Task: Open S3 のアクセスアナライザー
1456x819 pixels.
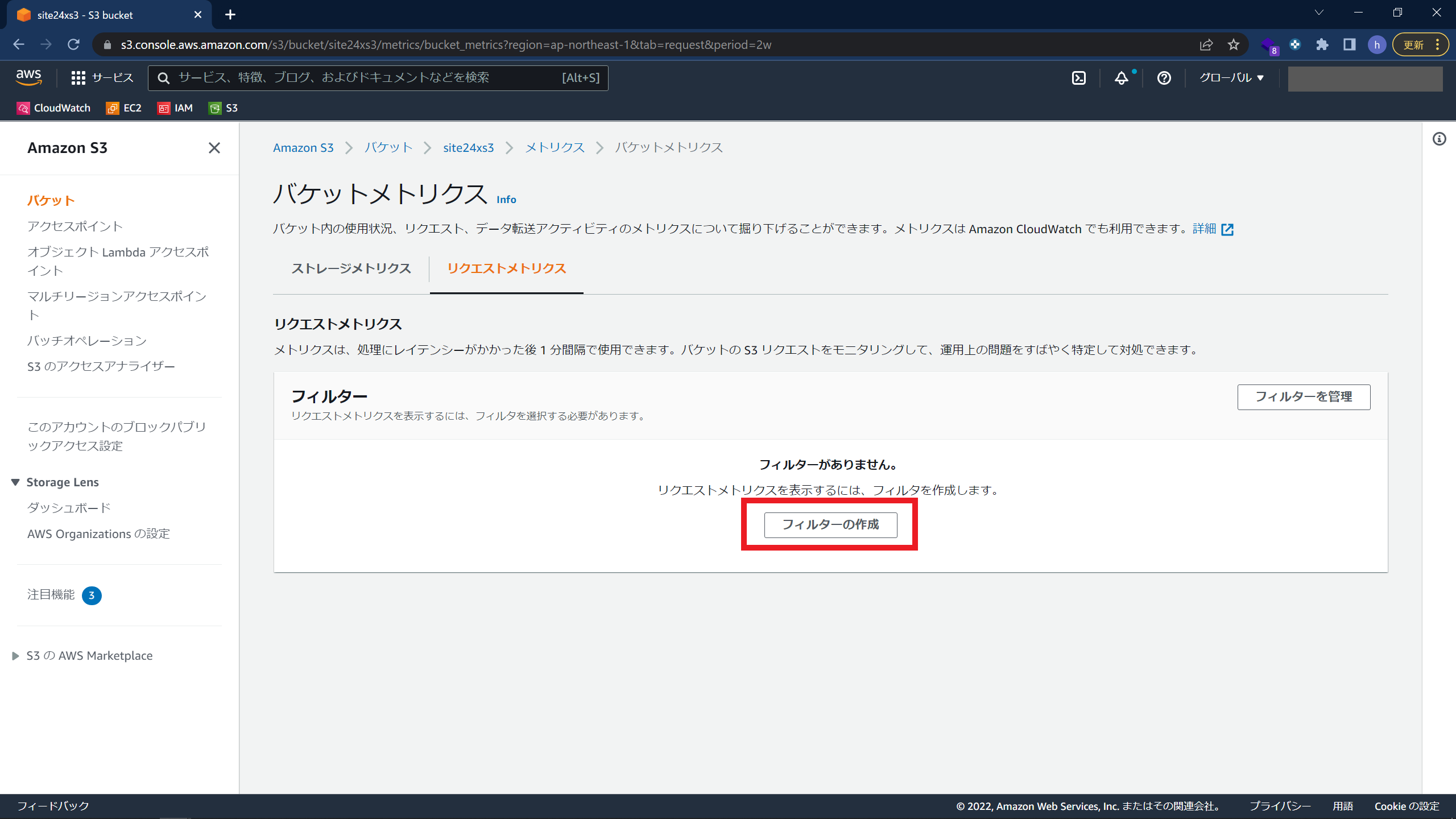Action: (101, 366)
